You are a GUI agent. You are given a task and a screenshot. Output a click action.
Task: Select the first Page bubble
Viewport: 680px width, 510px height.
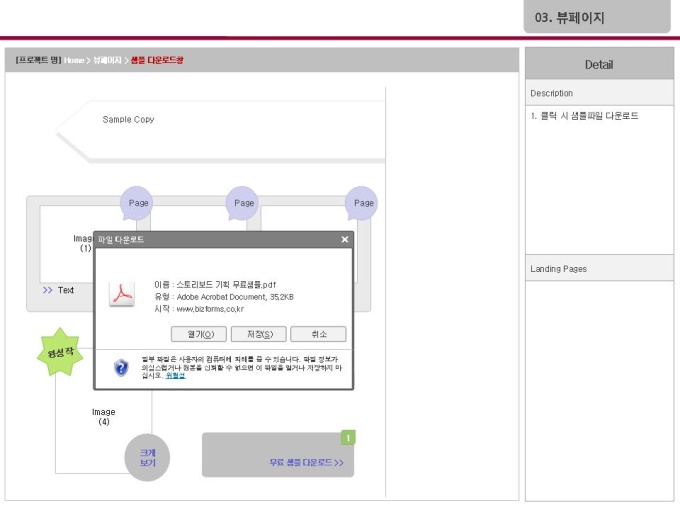137,203
